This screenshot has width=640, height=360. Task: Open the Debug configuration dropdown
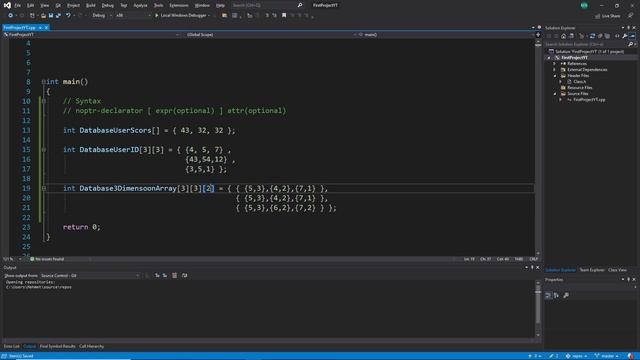(x=102, y=16)
